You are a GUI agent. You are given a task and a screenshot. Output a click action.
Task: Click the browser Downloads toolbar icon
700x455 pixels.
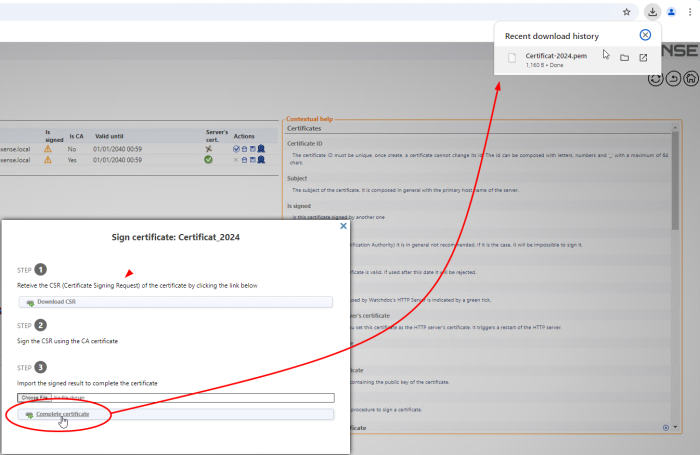pyautogui.click(x=652, y=12)
